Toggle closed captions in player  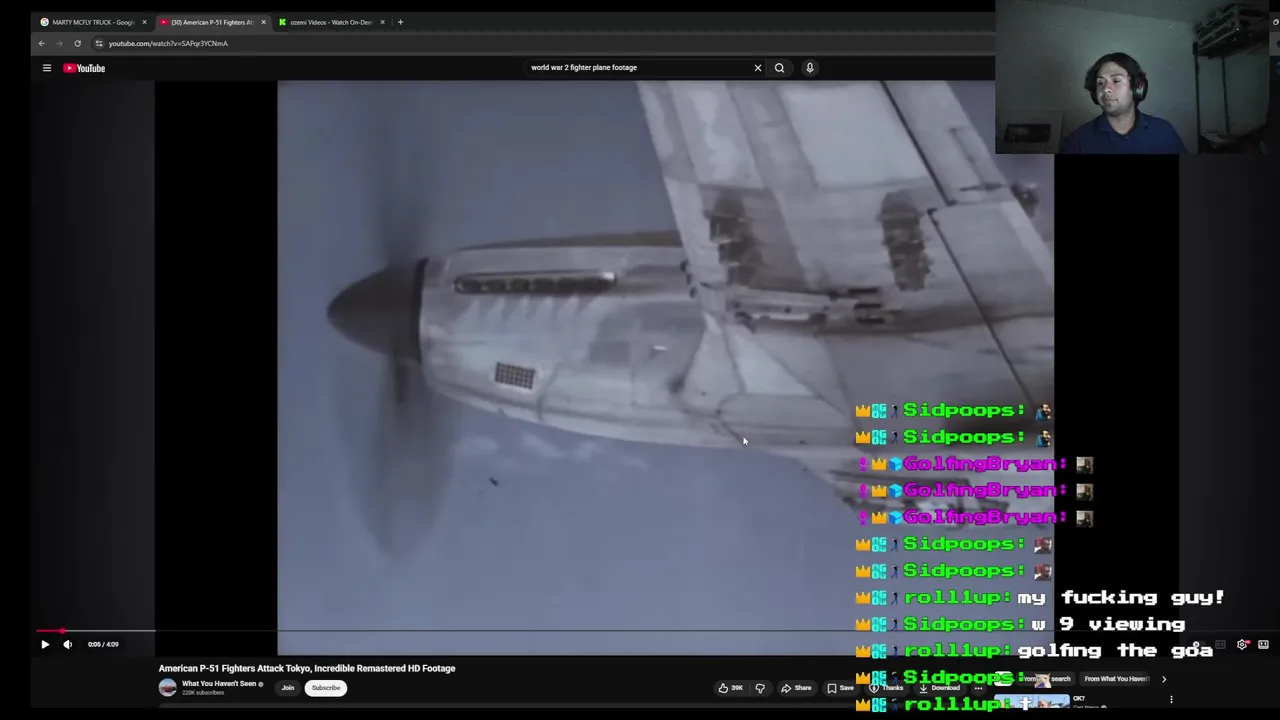click(1220, 645)
